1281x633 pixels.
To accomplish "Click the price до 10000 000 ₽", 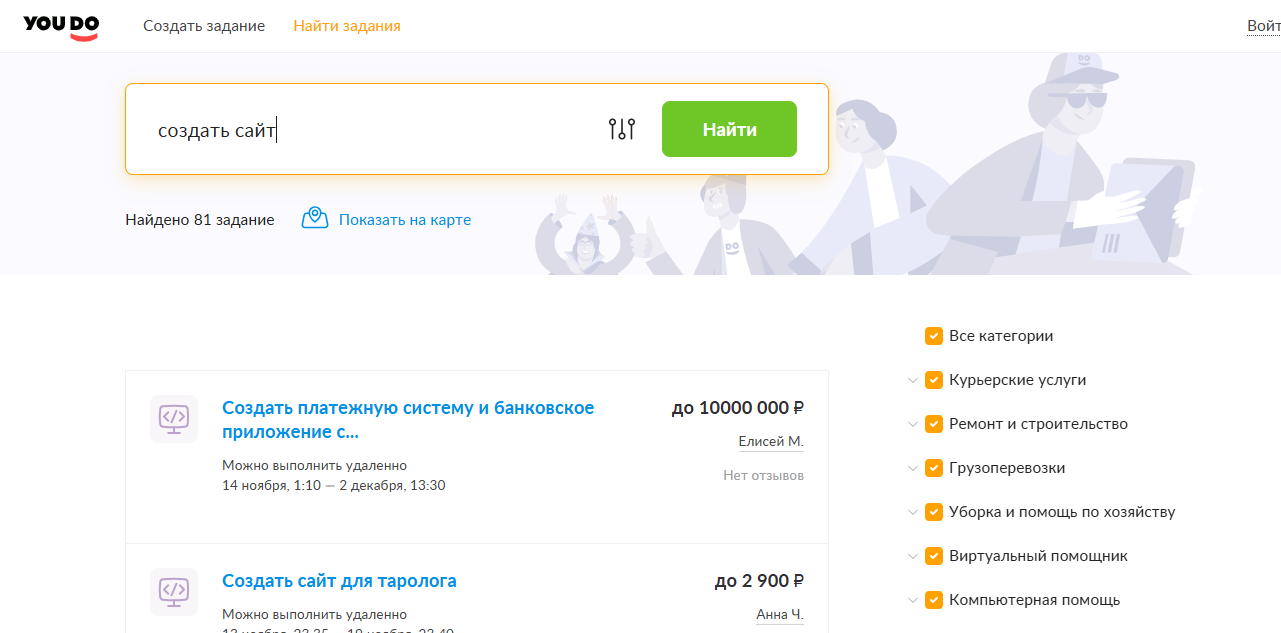I will [738, 408].
